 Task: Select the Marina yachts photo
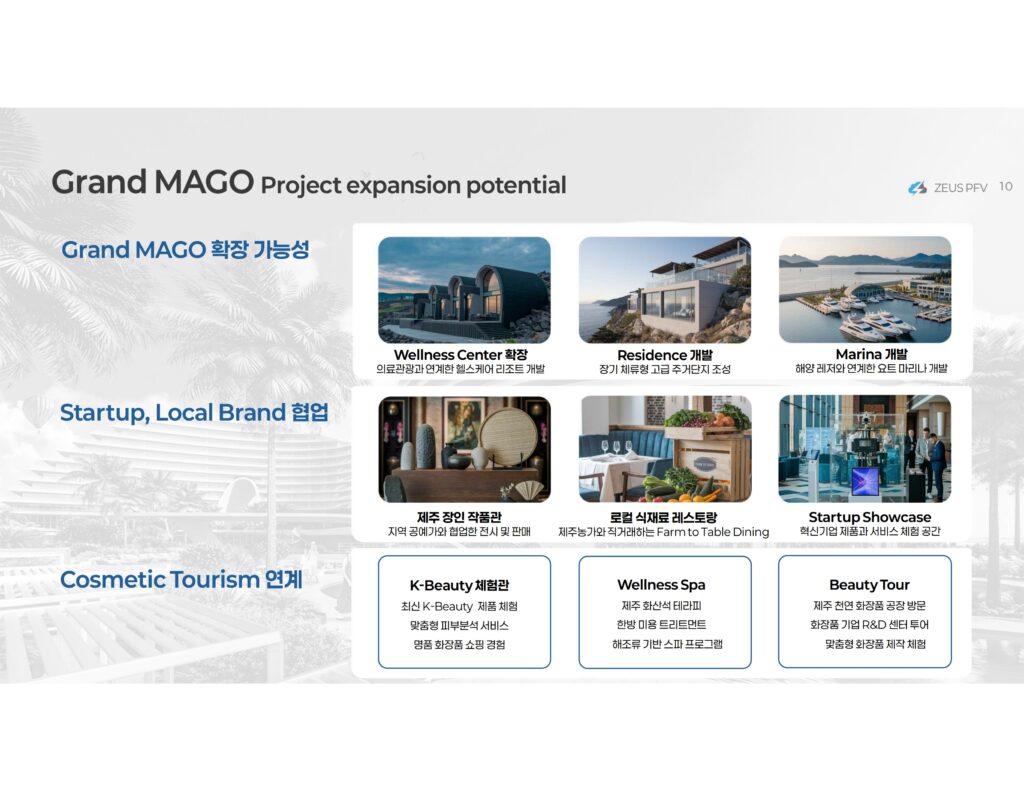[865, 289]
